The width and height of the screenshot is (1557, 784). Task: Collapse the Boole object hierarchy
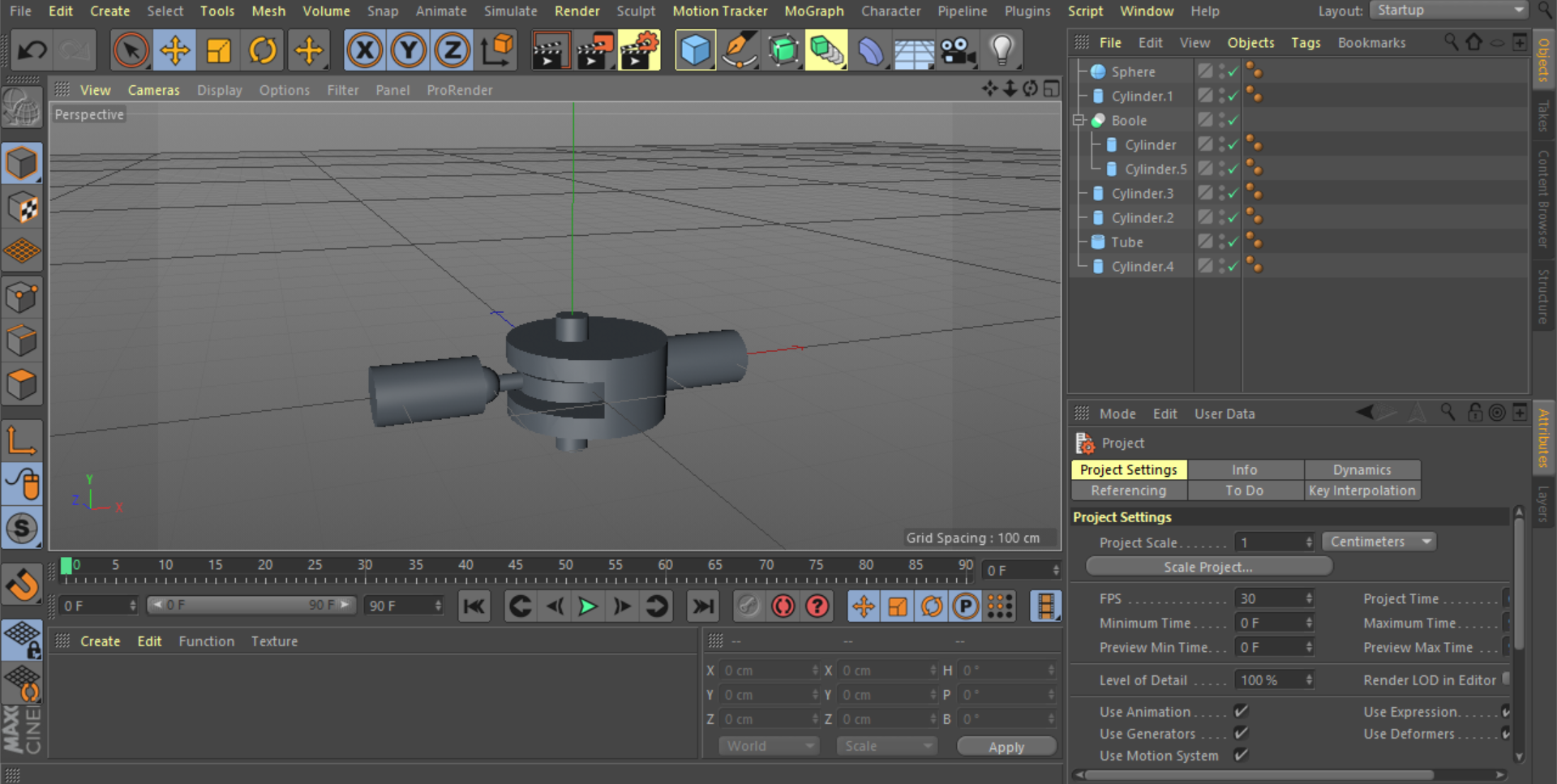point(1079,120)
